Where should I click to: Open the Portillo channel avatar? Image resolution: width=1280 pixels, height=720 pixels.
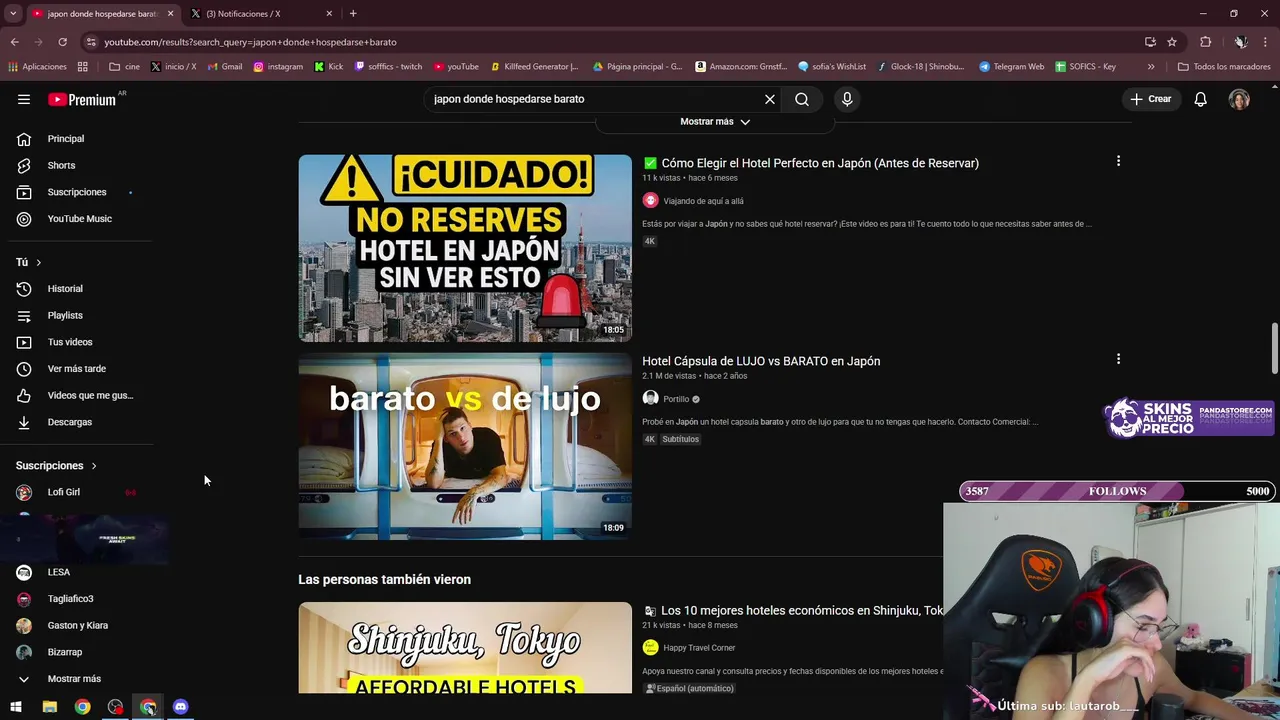pos(650,398)
